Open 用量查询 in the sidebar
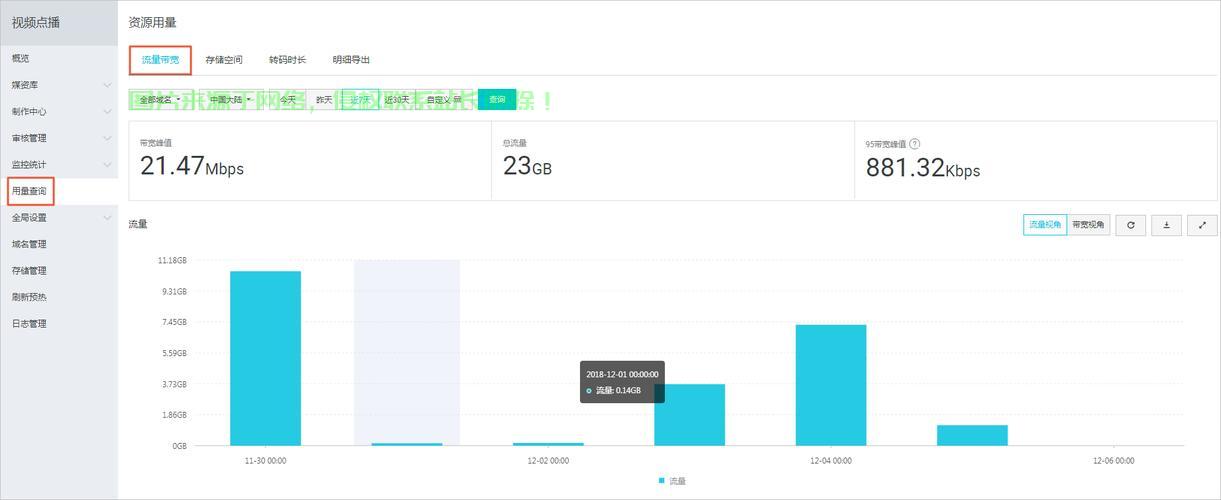The width and height of the screenshot is (1221, 500). coord(59,191)
